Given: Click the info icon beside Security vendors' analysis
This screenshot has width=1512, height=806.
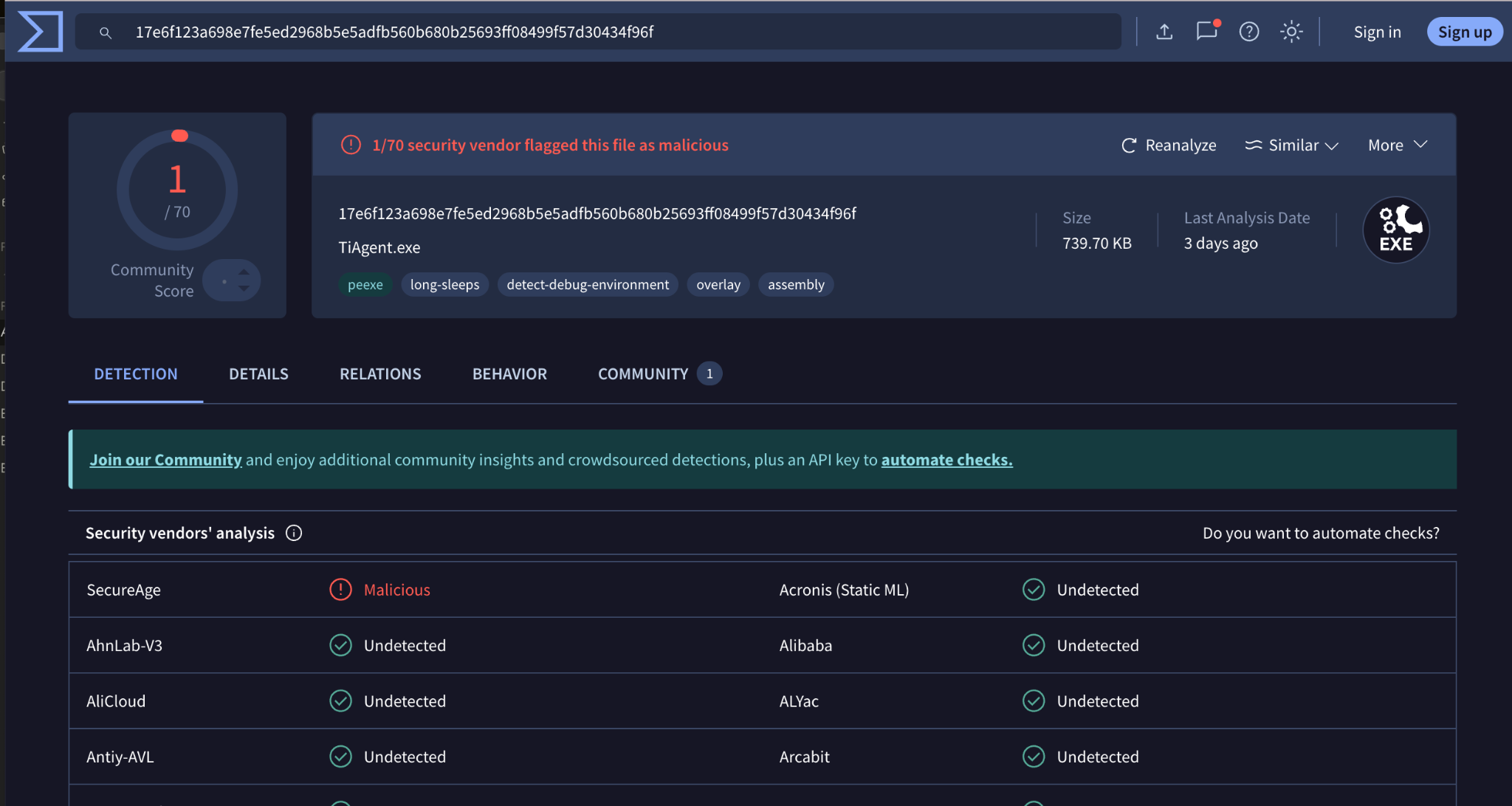Looking at the screenshot, I should click(294, 533).
